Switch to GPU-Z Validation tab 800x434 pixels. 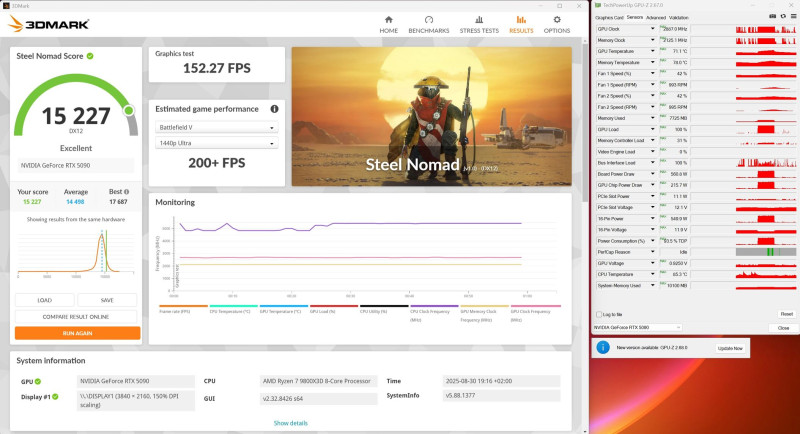(x=679, y=17)
